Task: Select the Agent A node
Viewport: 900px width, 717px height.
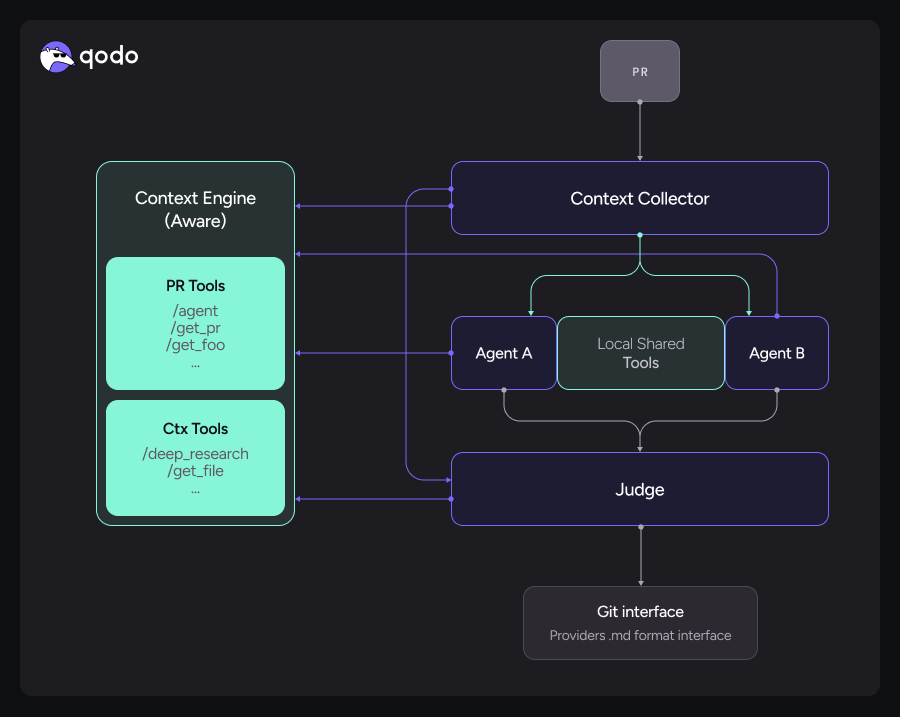Action: pos(504,353)
